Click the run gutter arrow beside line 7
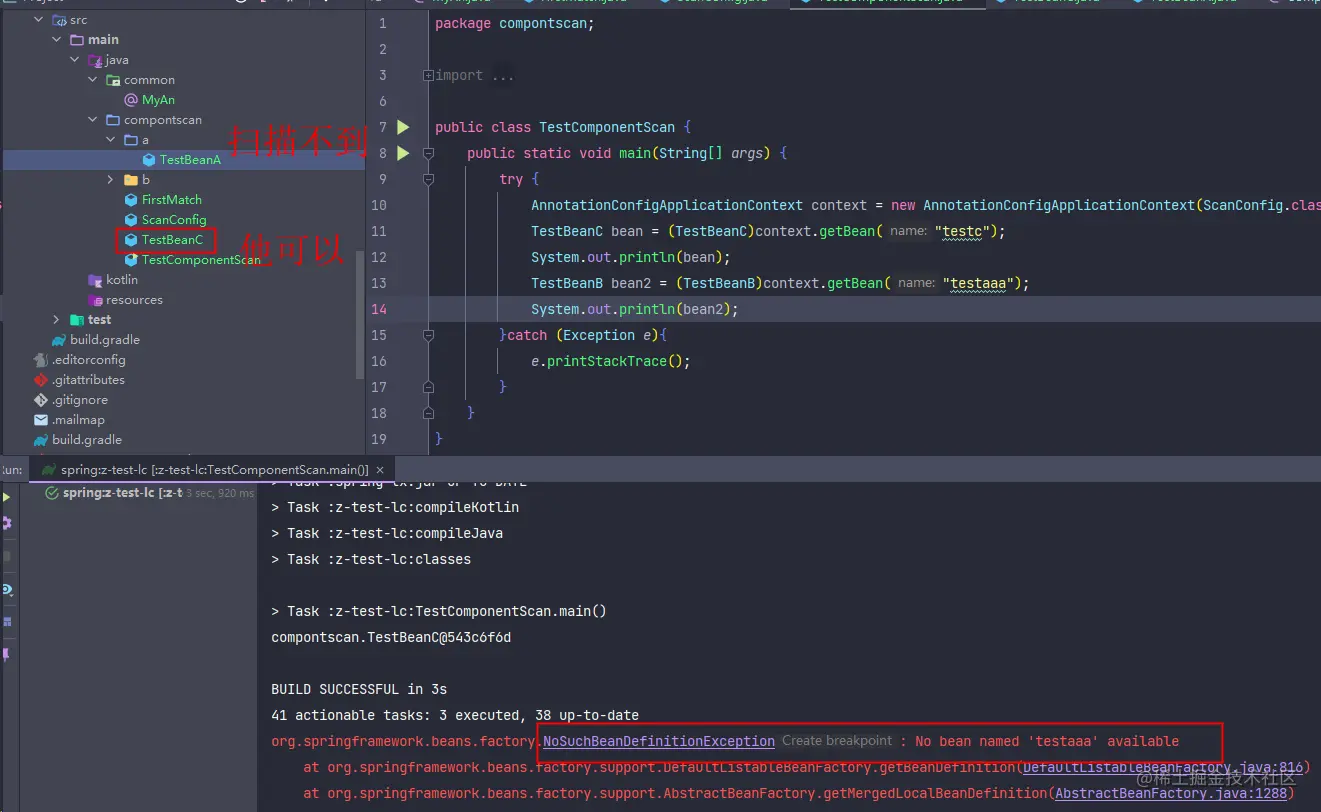 403,127
